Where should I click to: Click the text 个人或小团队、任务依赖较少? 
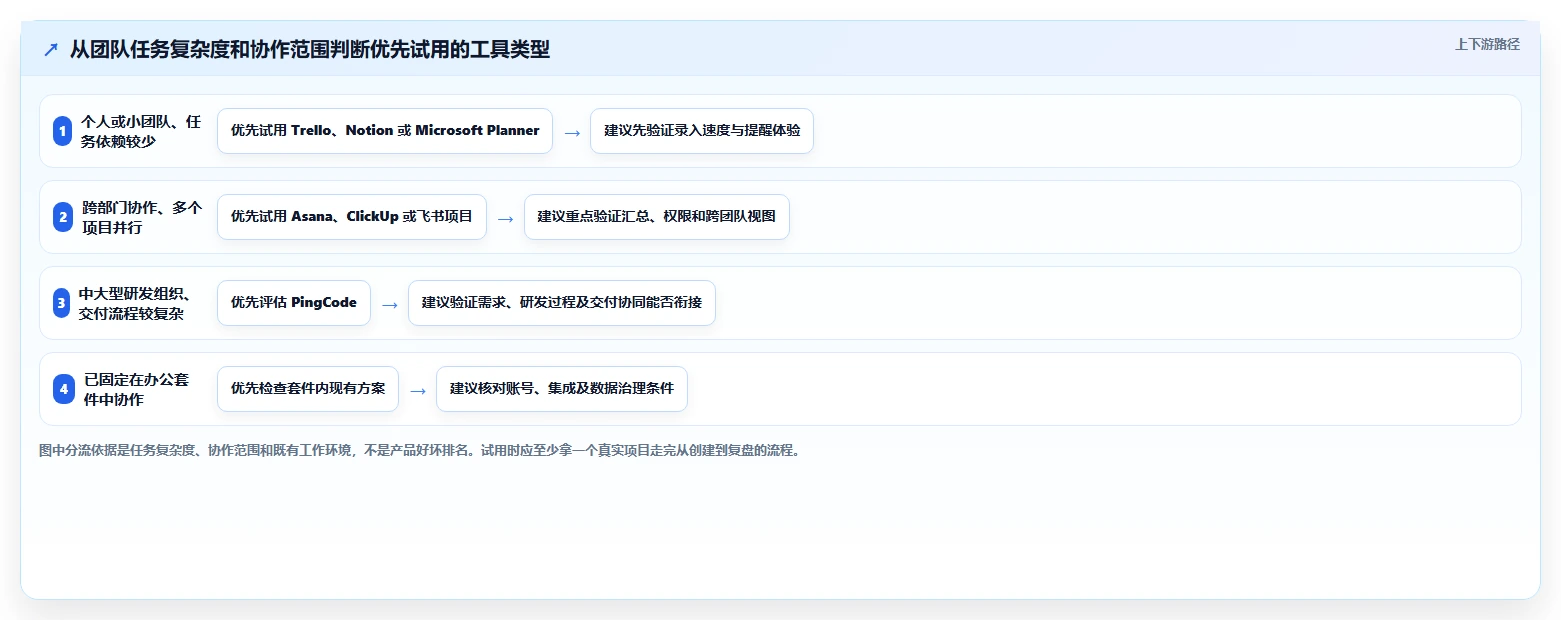(x=141, y=131)
